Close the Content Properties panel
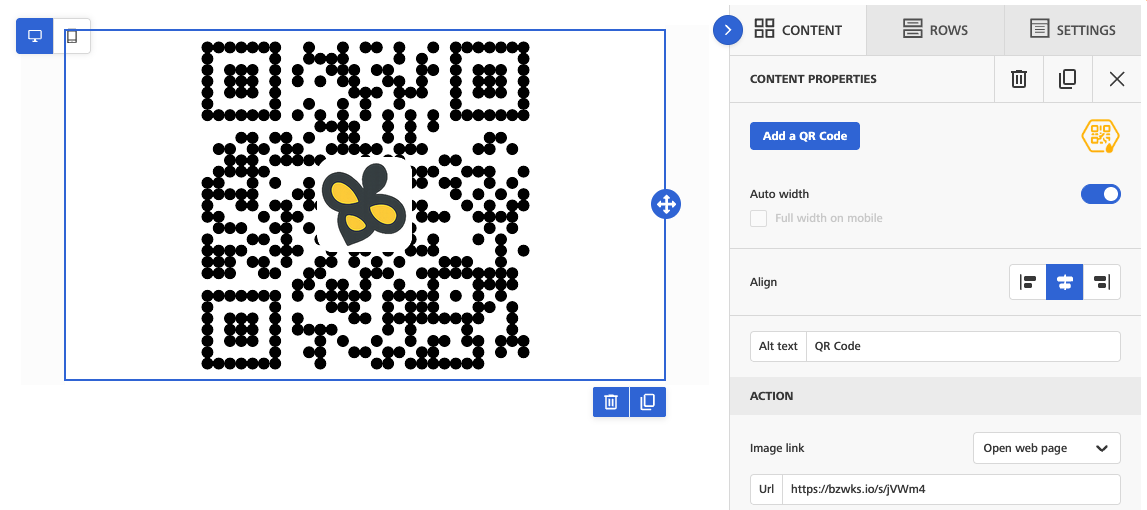The height and width of the screenshot is (510, 1147). coord(1116,79)
